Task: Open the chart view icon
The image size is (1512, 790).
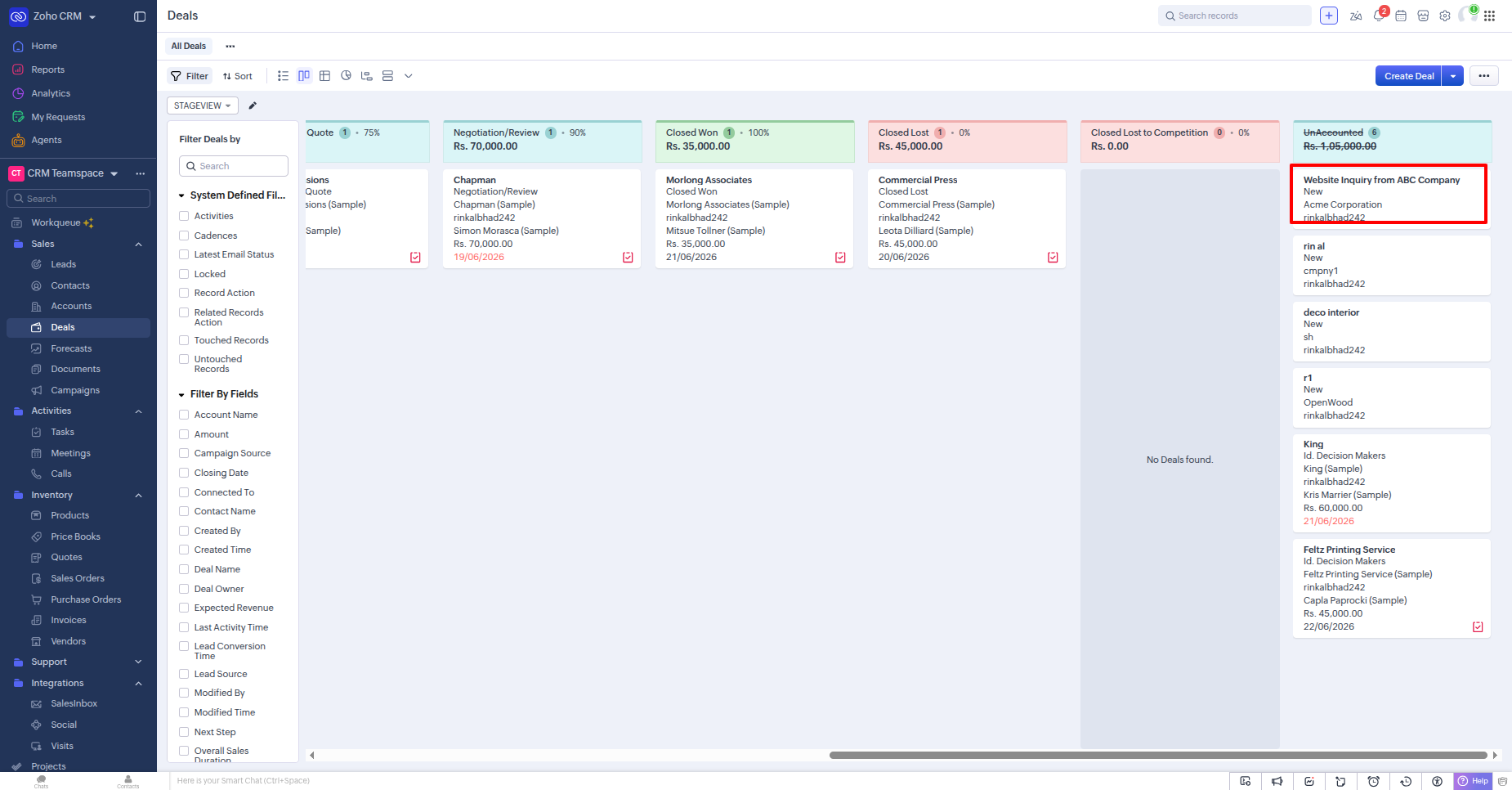Action: [346, 76]
